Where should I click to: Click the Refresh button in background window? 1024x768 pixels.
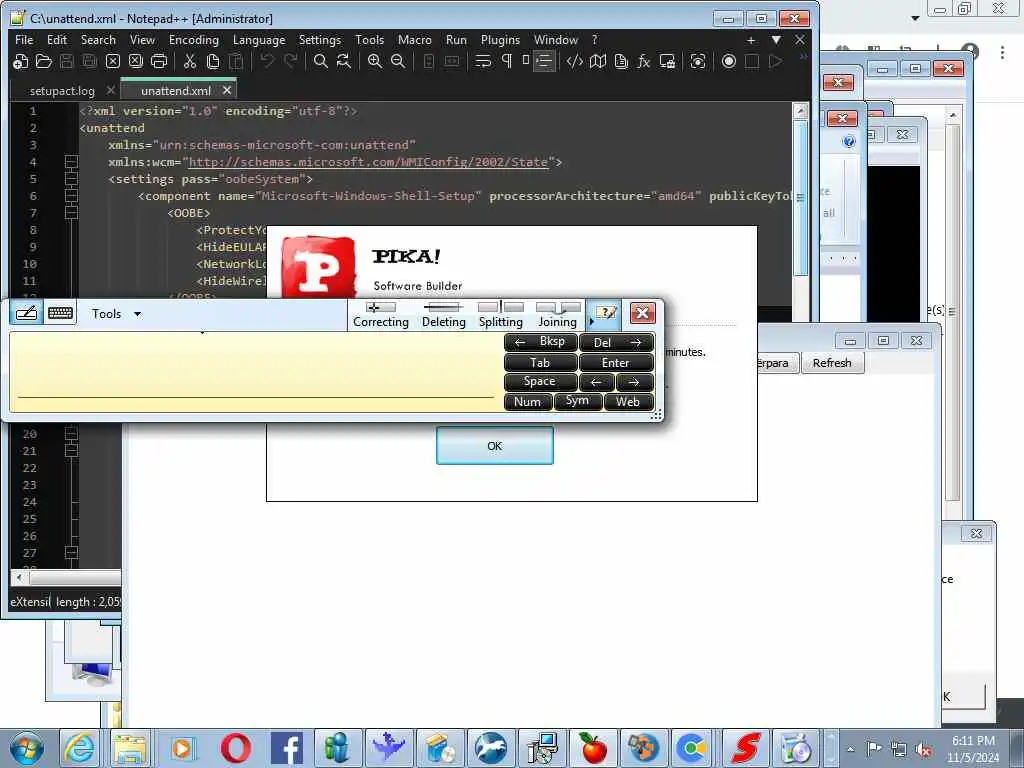tap(833, 363)
